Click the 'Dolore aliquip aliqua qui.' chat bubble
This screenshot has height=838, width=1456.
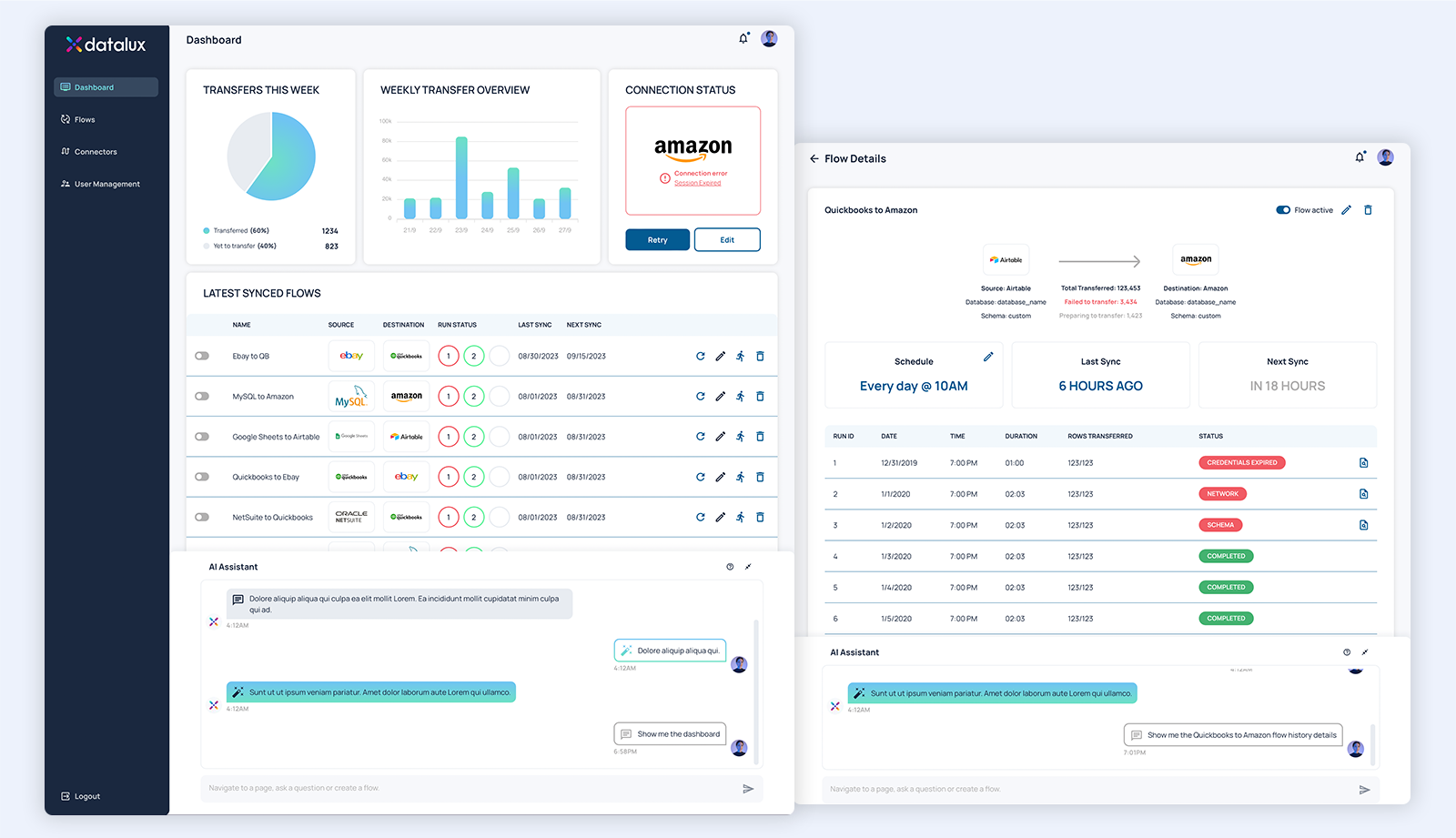(x=671, y=651)
